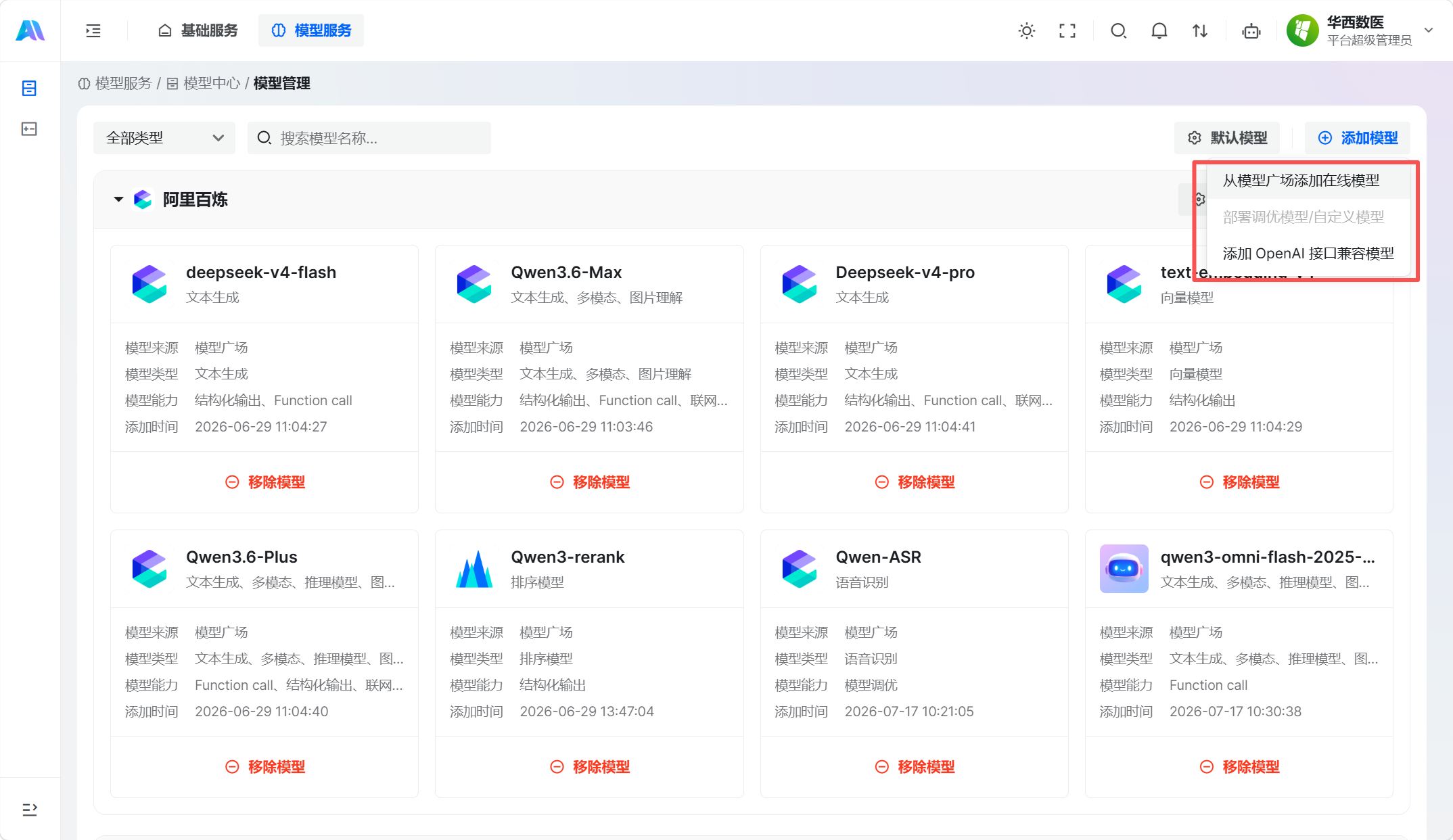Click the Deepseek-v4-pro title
Viewport: 1453px width, 840px height.
point(905,273)
